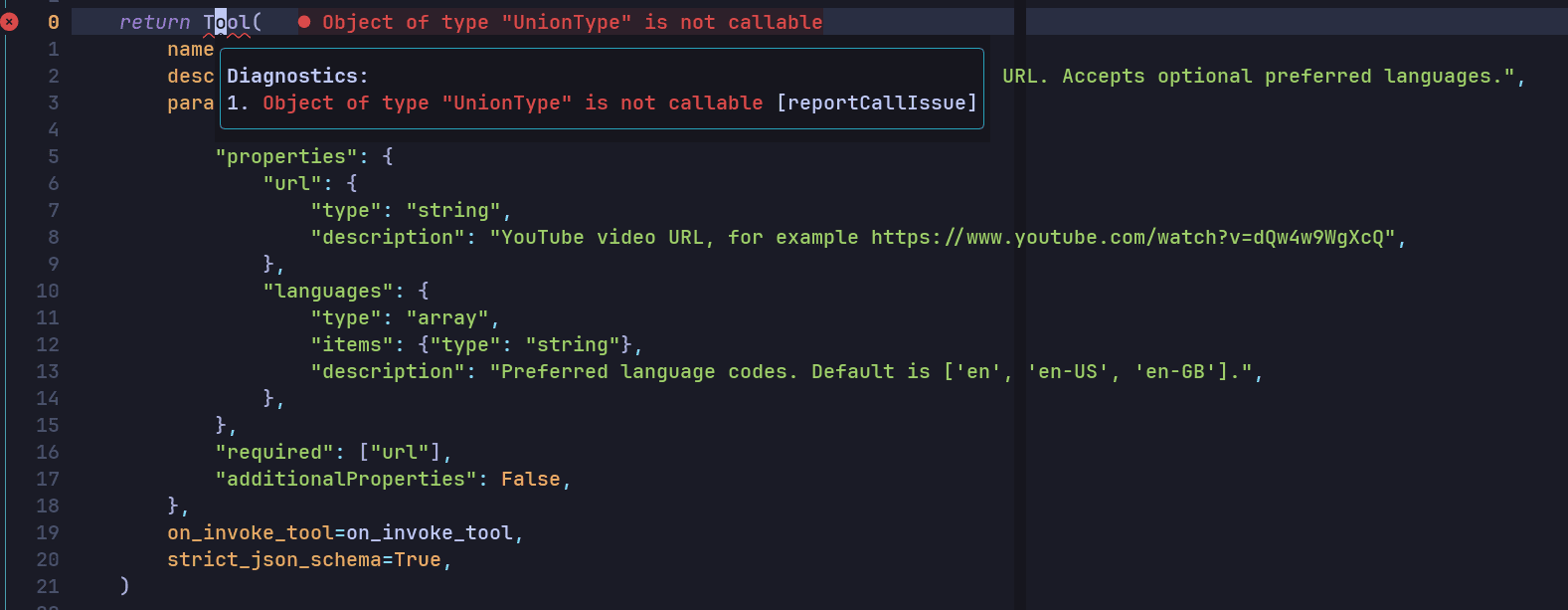Click the "Preferred language codes" description string

click(x=871, y=371)
